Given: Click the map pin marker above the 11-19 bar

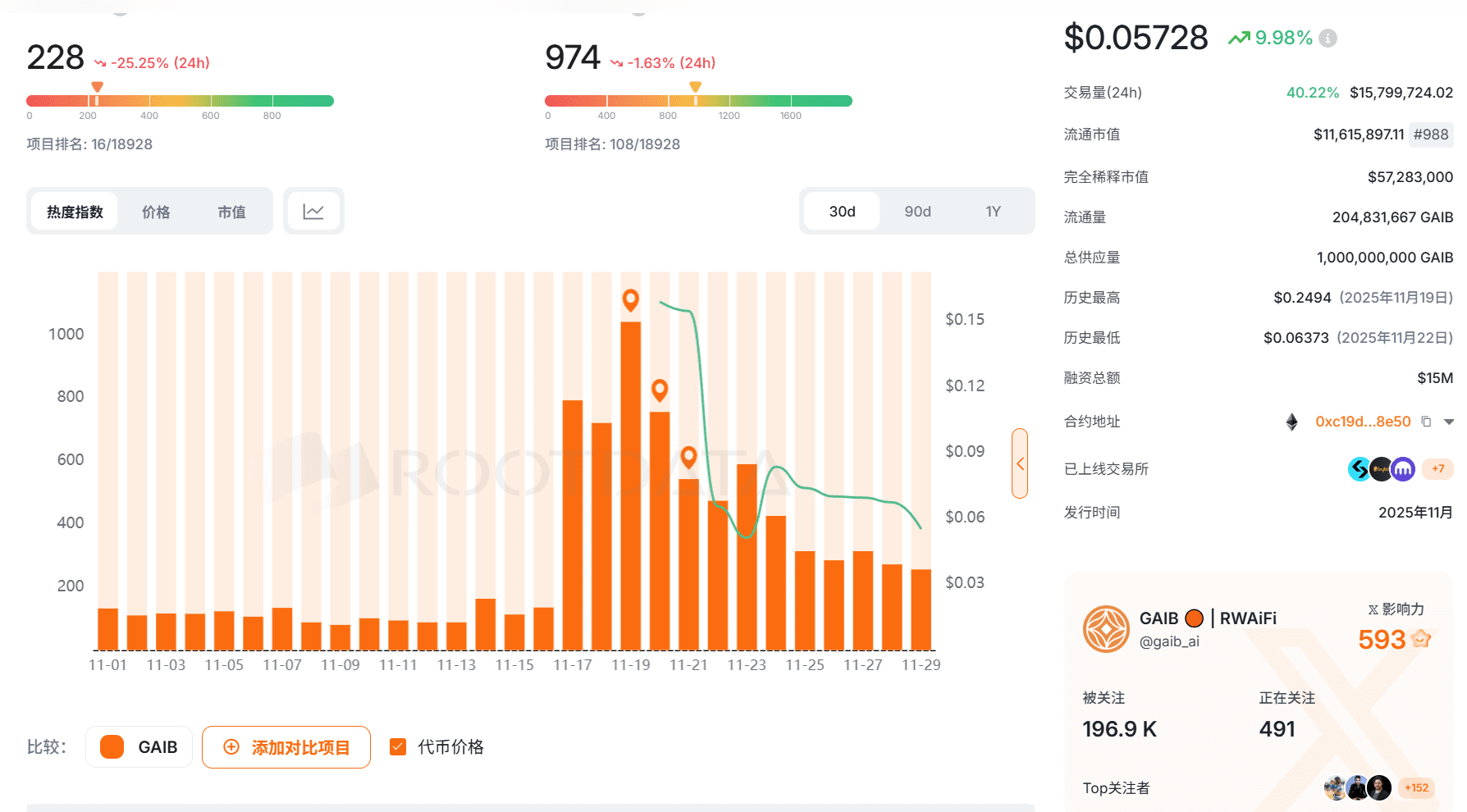Looking at the screenshot, I should [x=630, y=299].
